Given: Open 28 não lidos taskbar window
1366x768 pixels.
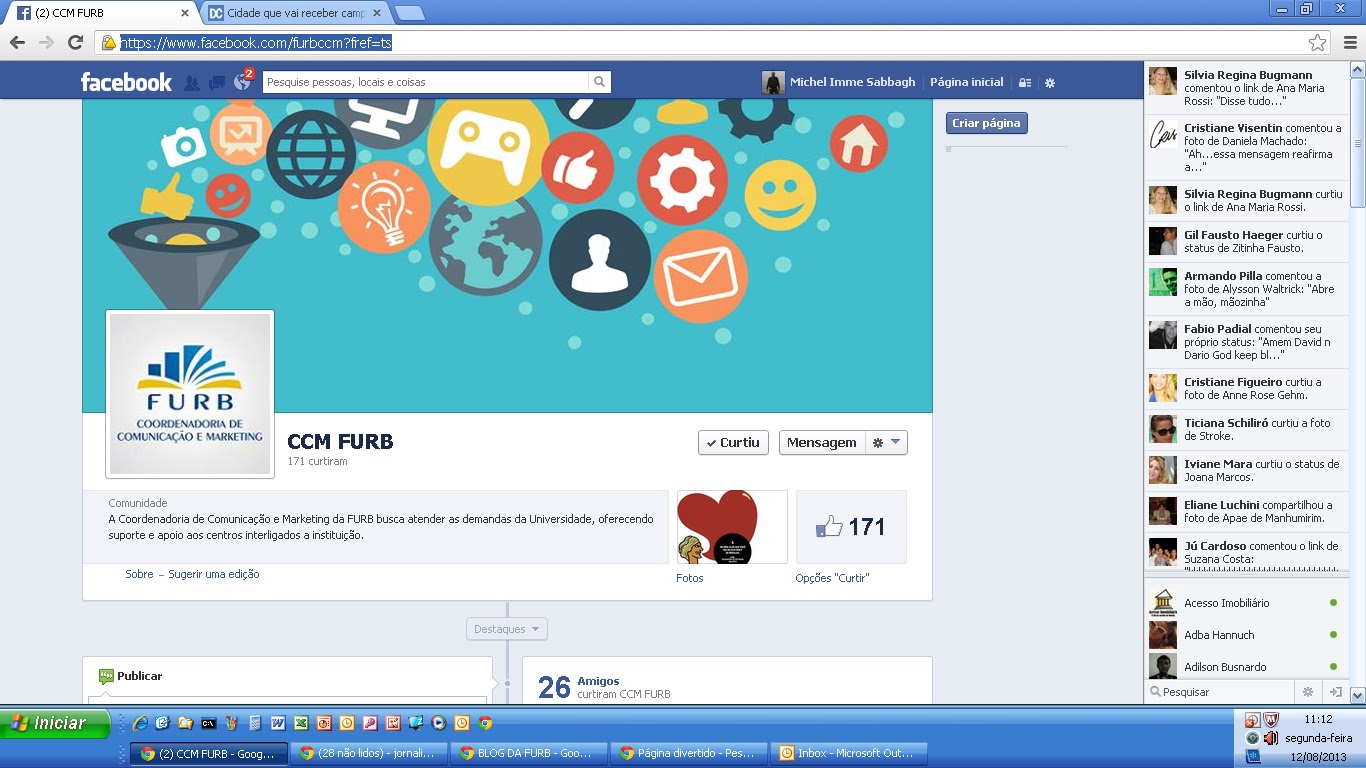Looking at the screenshot, I should (368, 753).
